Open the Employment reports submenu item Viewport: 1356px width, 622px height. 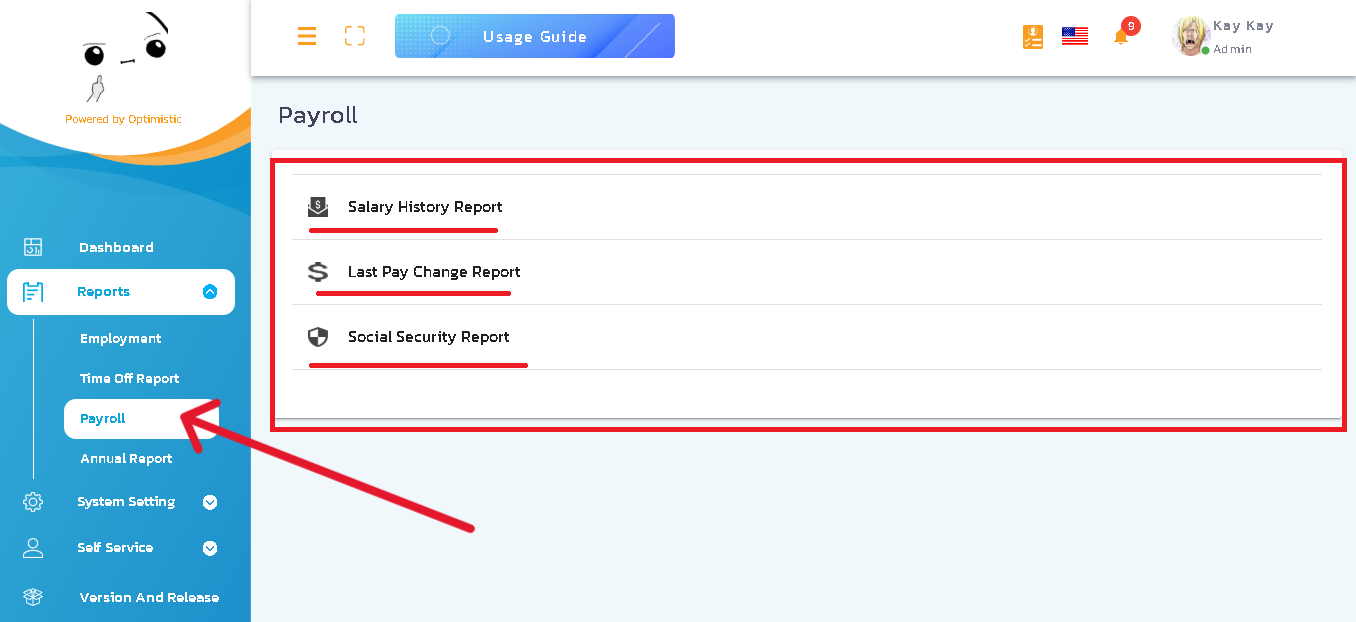point(121,339)
